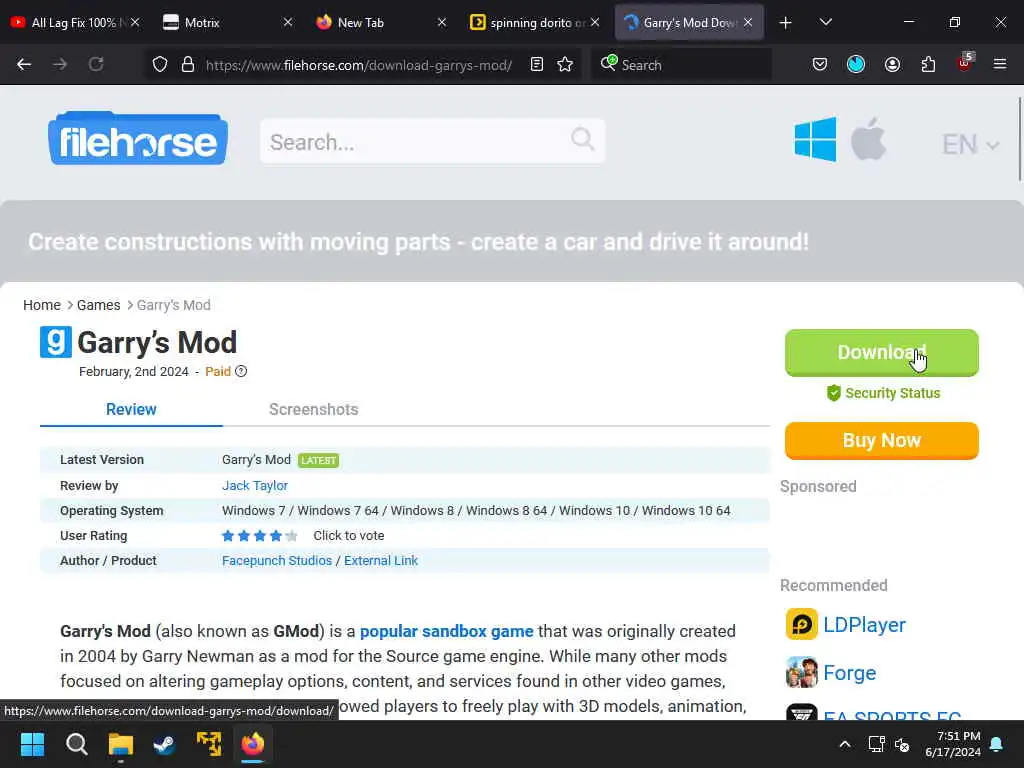Viewport: 1024px width, 768px height.
Task: Click the blue circular extension icon
Action: tap(856, 64)
